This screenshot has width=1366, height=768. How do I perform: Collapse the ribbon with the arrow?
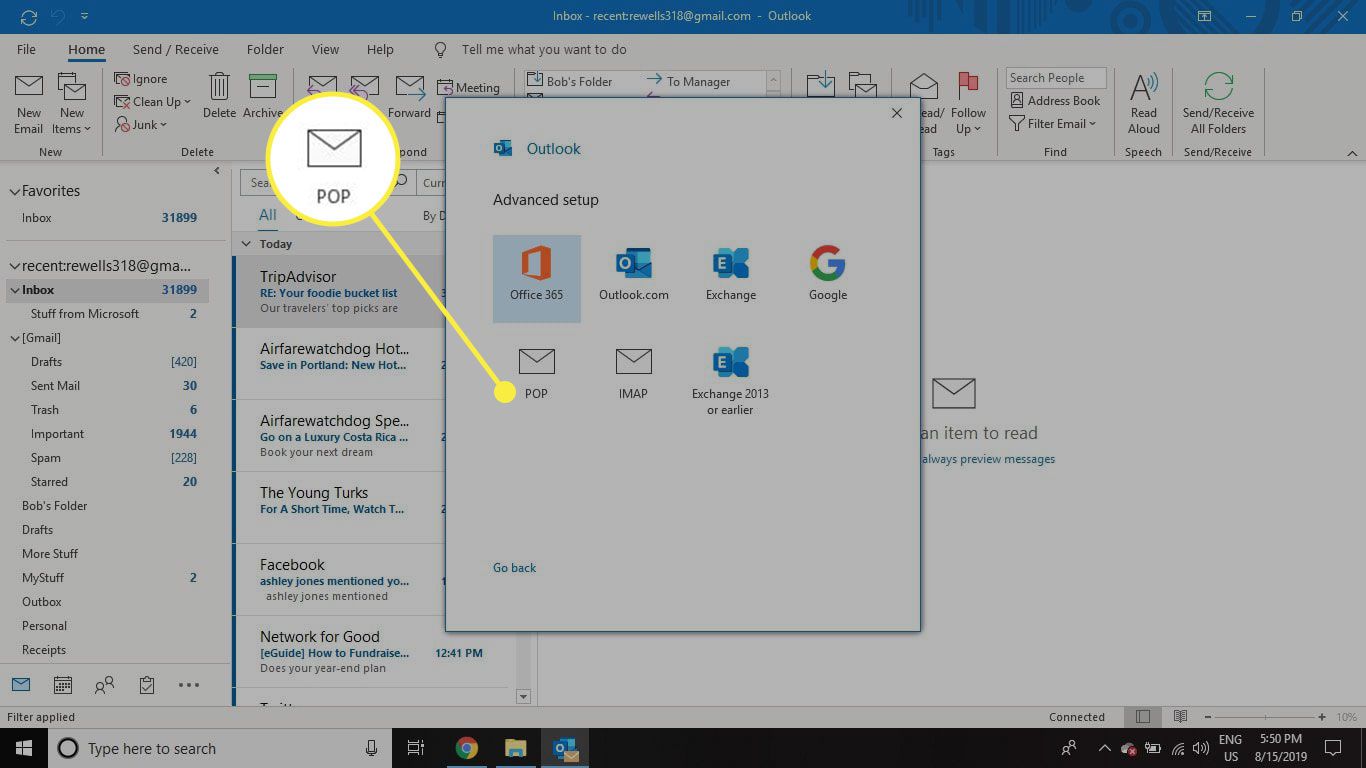1352,153
